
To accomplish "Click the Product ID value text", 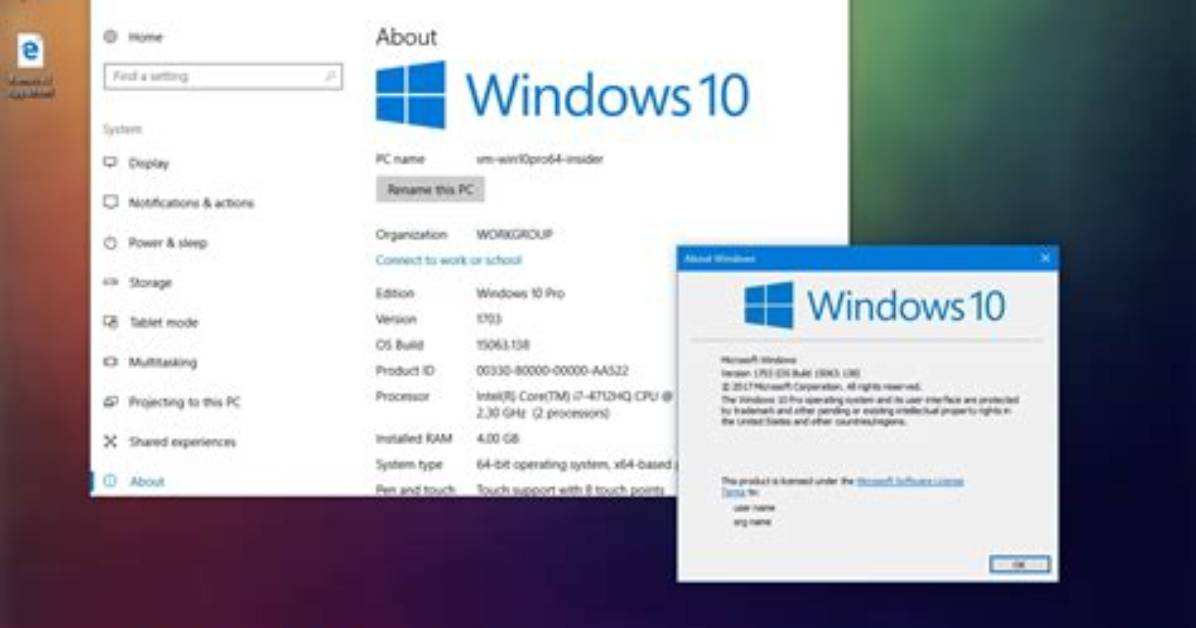I will 552,371.
